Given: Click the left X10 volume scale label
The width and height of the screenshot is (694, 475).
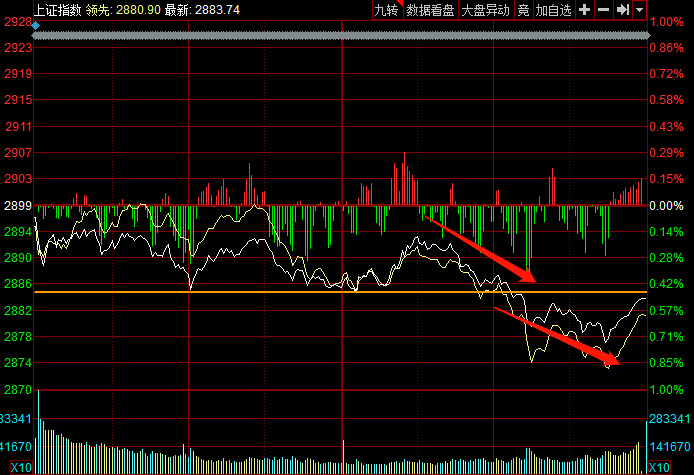Looking at the screenshot, I should point(21,467).
